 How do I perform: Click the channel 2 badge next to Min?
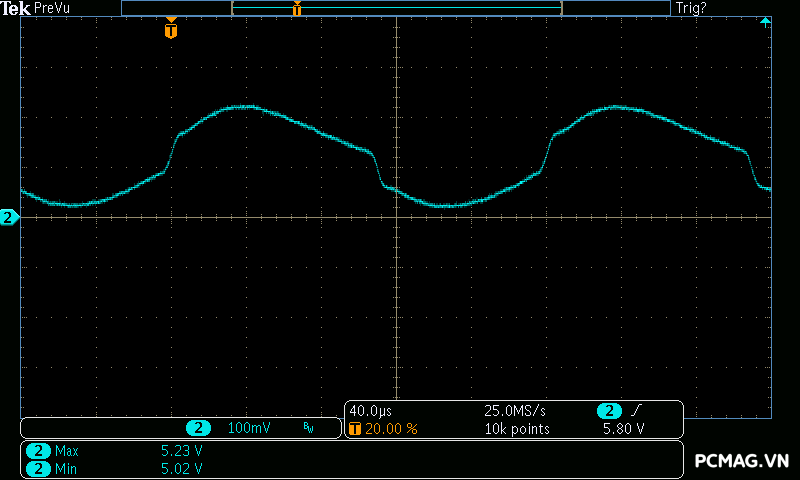[x=38, y=468]
